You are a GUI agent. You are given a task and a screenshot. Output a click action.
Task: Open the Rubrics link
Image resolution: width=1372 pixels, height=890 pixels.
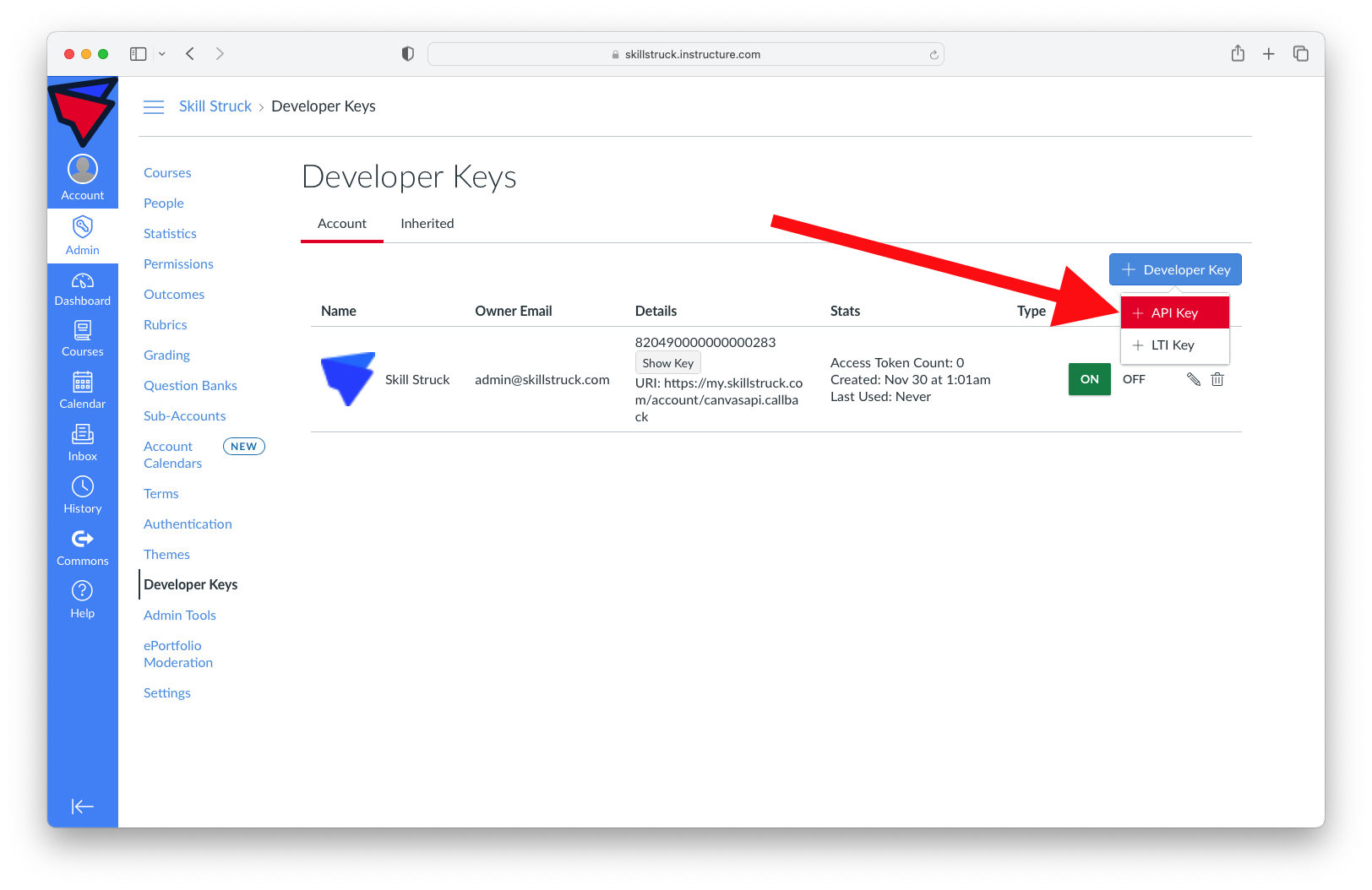166,325
